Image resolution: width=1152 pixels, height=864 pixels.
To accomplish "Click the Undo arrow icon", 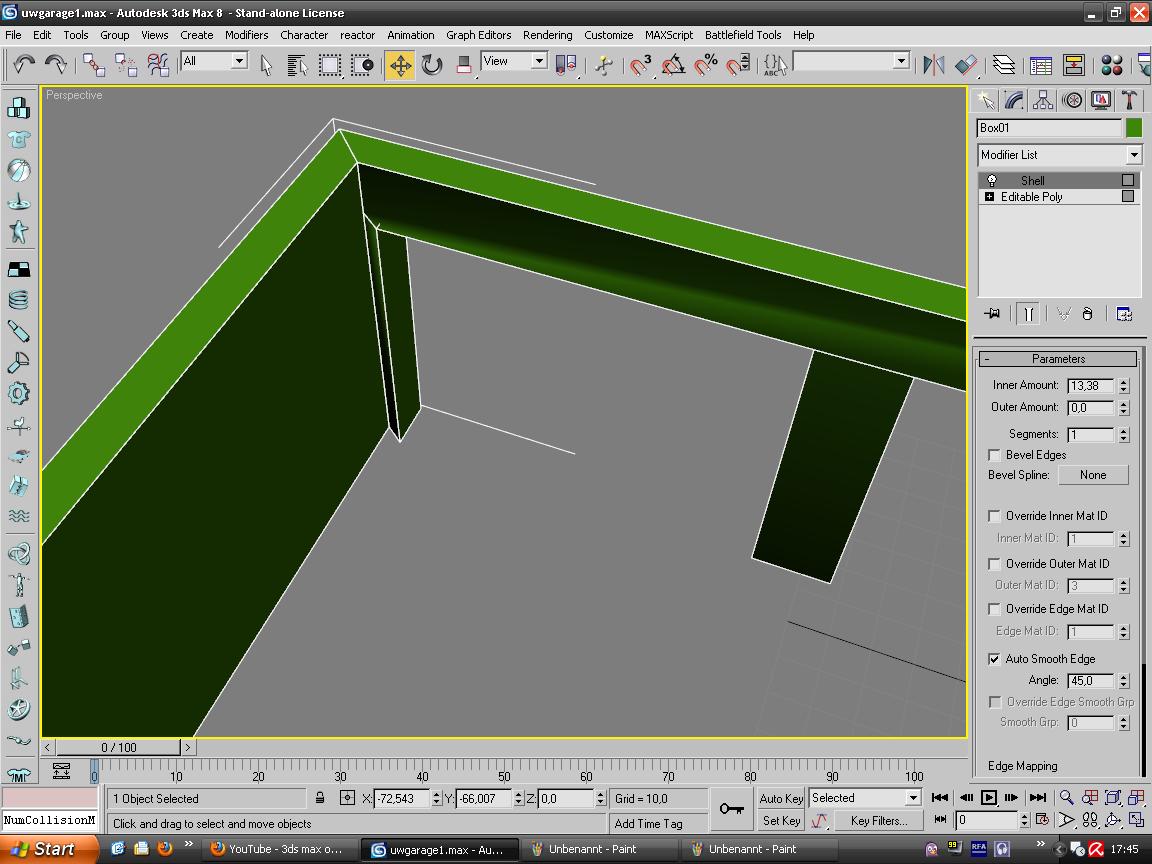I will coord(24,65).
